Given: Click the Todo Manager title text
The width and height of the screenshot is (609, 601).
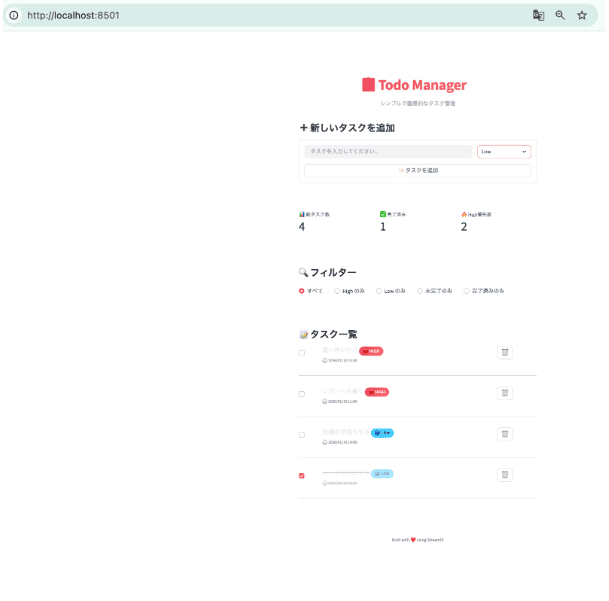Looking at the screenshot, I should click(423, 85).
